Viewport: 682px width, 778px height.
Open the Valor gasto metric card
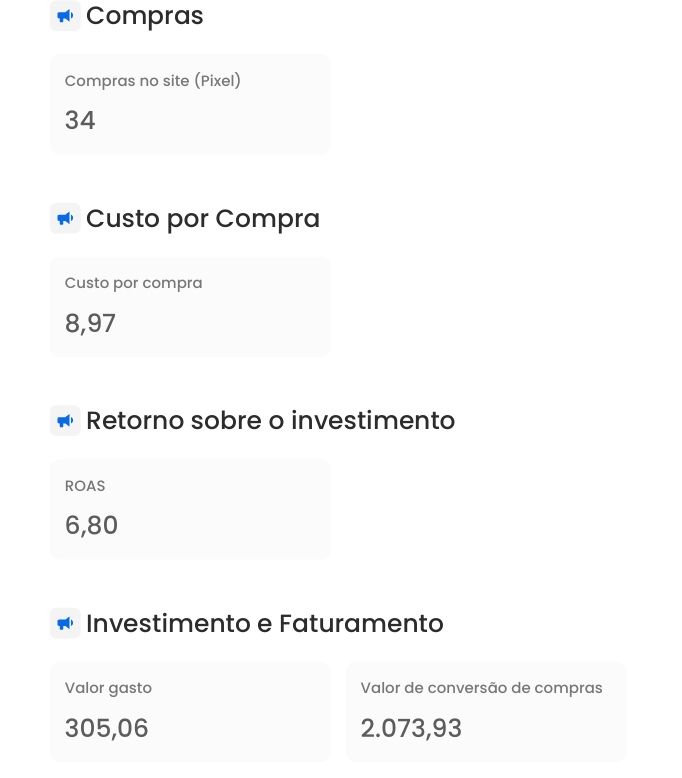(x=190, y=712)
